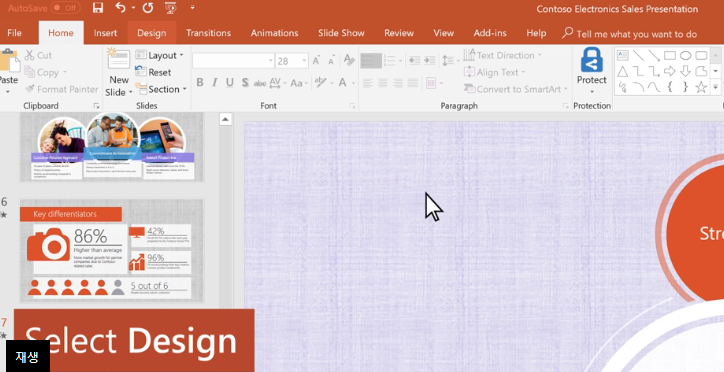Select the Oval shape
Image resolution: width=724 pixels, height=372 pixels.
click(x=686, y=56)
